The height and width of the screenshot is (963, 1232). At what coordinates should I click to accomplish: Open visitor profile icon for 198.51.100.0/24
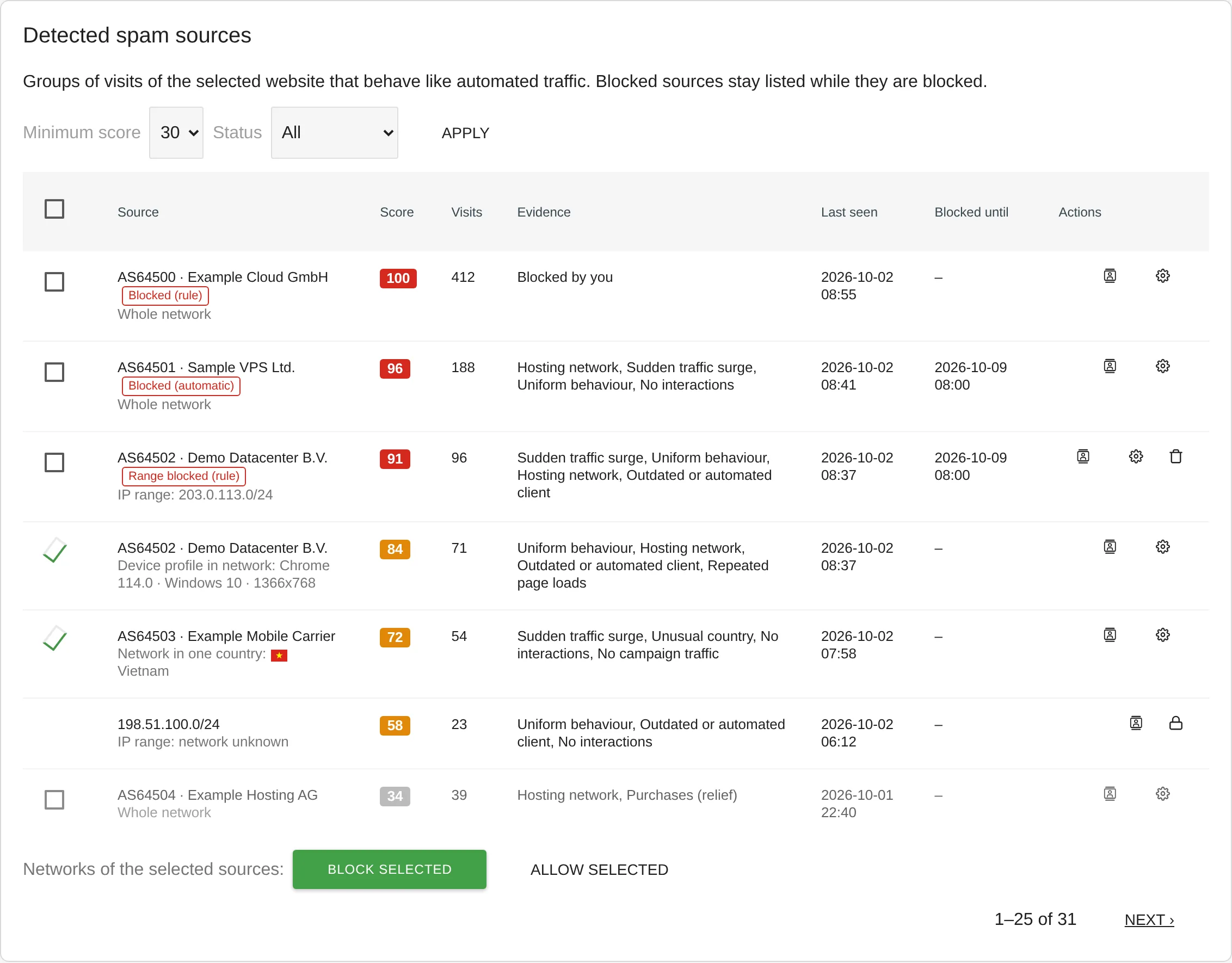(x=1136, y=723)
